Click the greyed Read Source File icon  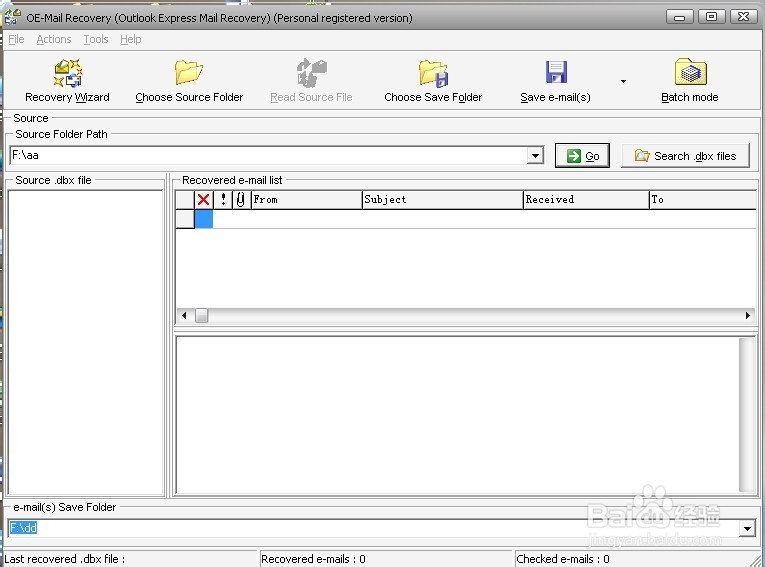coord(311,72)
